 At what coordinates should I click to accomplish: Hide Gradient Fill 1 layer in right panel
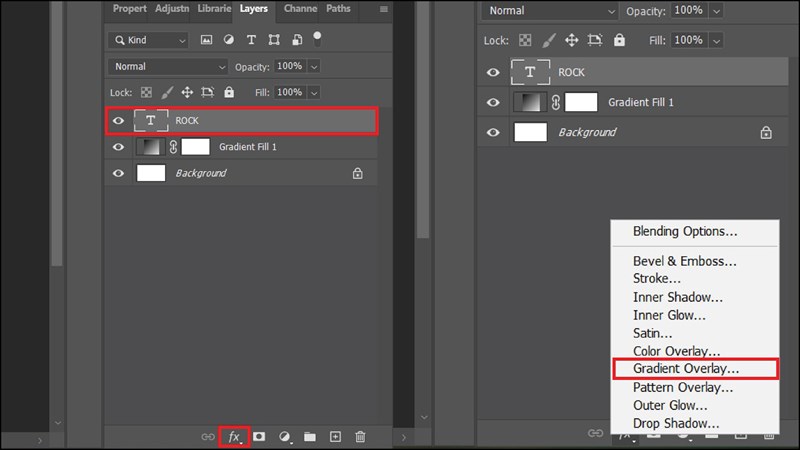click(x=493, y=103)
